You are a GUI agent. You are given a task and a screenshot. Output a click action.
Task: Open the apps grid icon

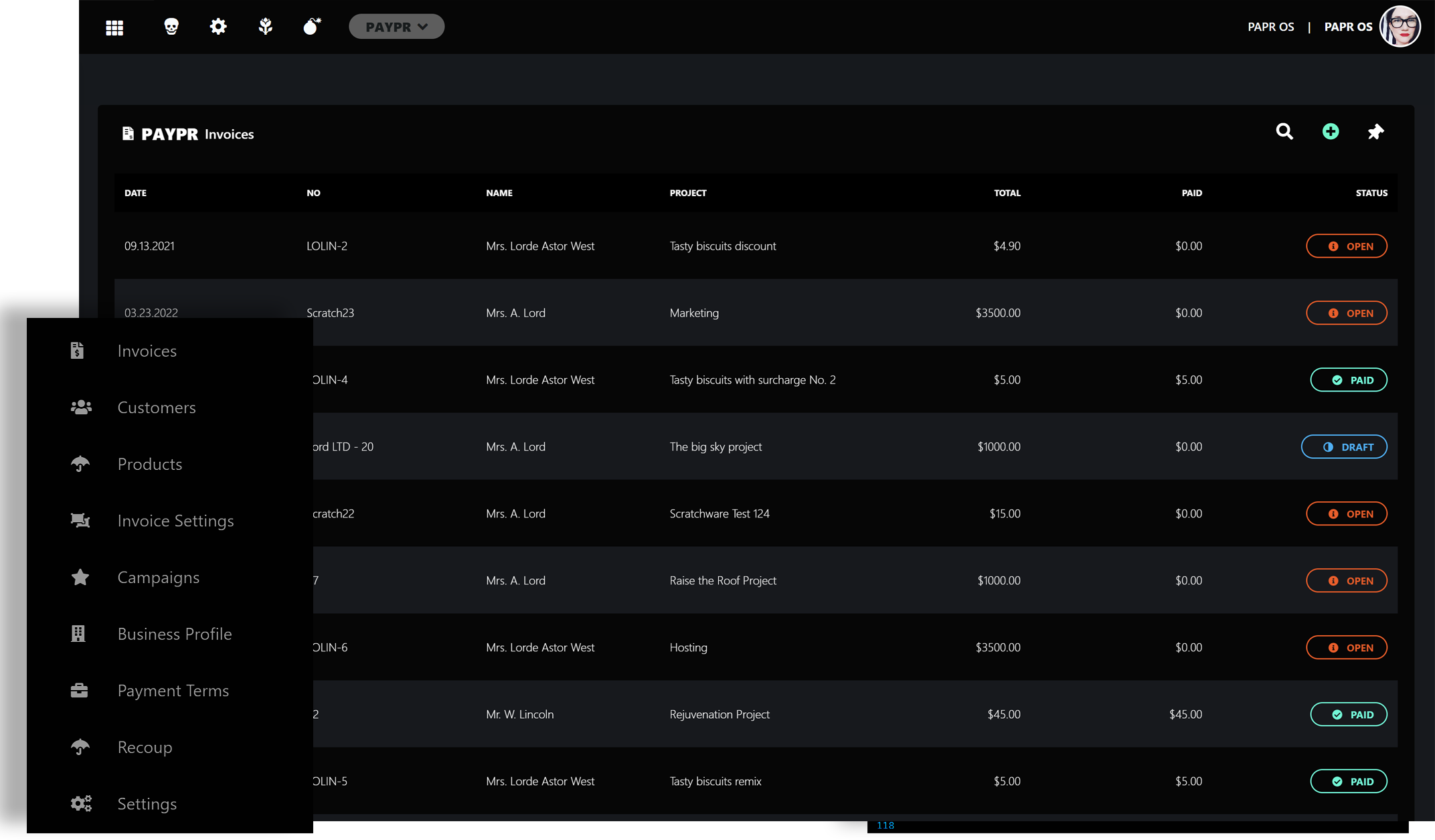tap(114, 27)
